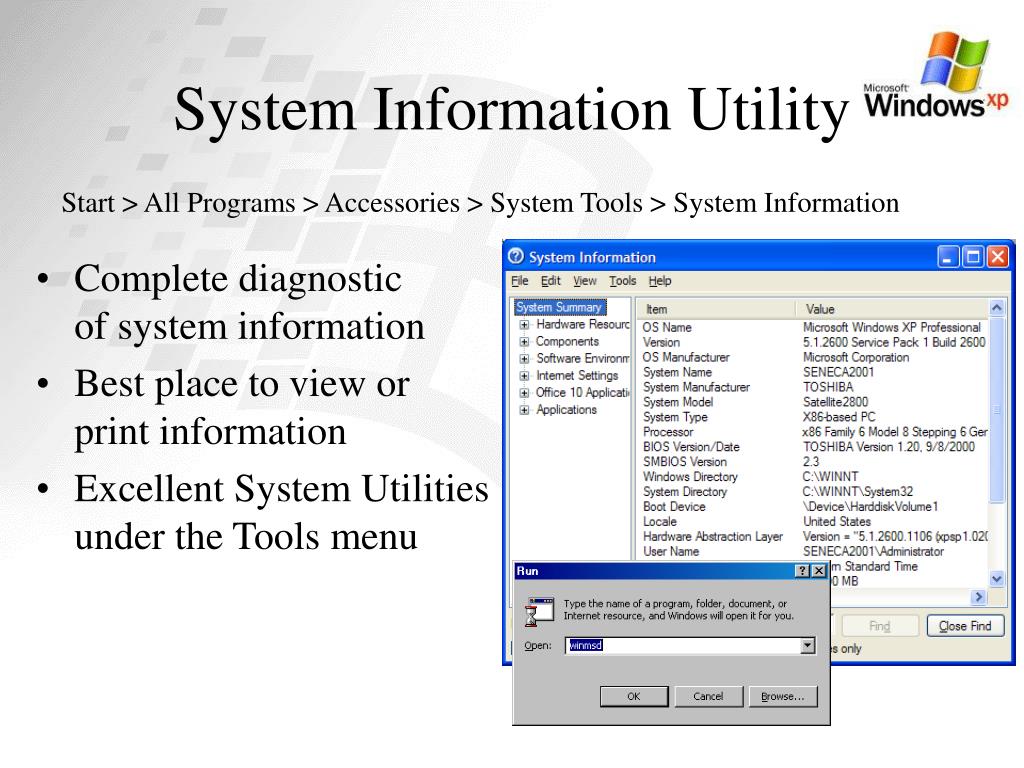Expand the Applications tree node
The image size is (1024, 768).
point(524,409)
